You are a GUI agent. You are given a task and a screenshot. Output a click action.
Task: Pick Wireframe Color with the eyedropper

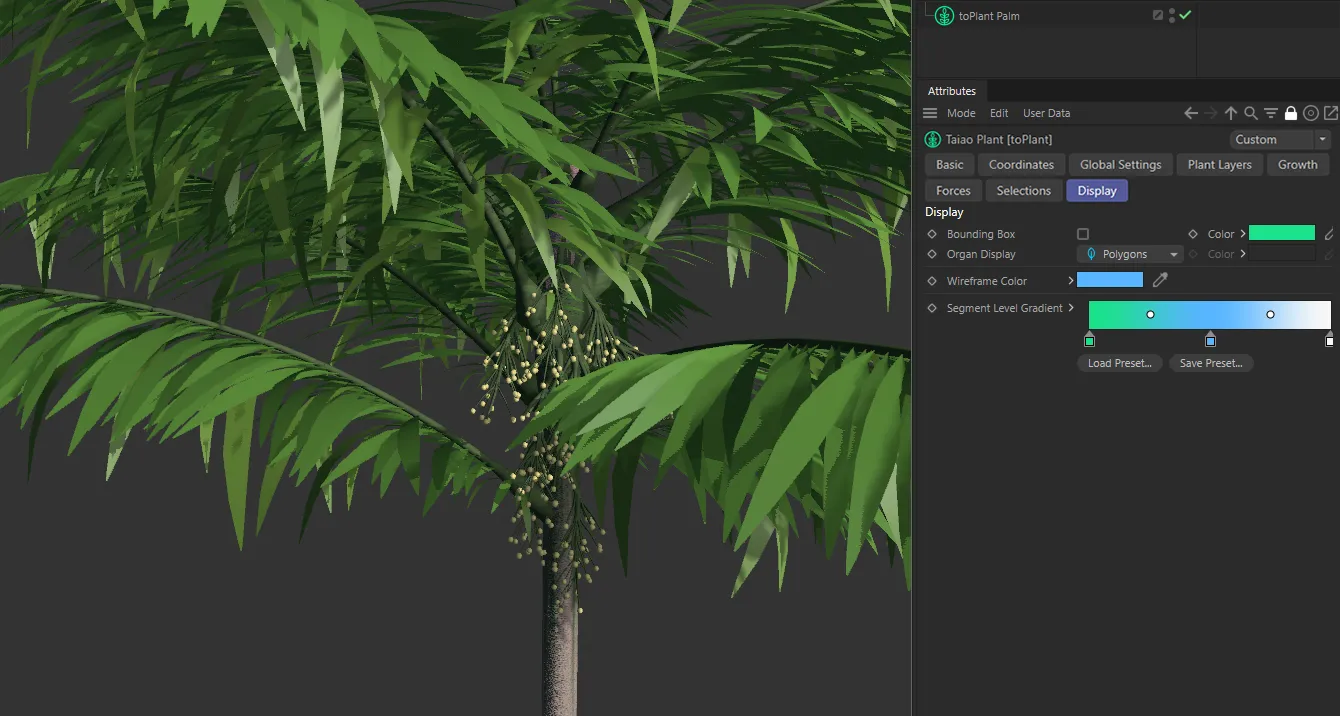(1160, 281)
